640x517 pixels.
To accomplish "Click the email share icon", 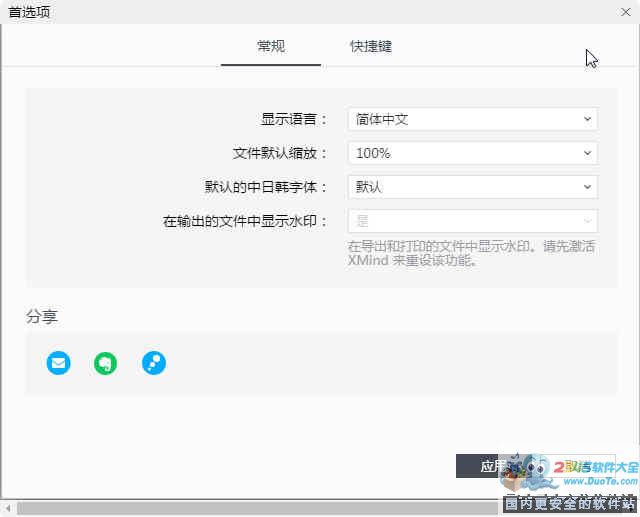I will [x=58, y=363].
